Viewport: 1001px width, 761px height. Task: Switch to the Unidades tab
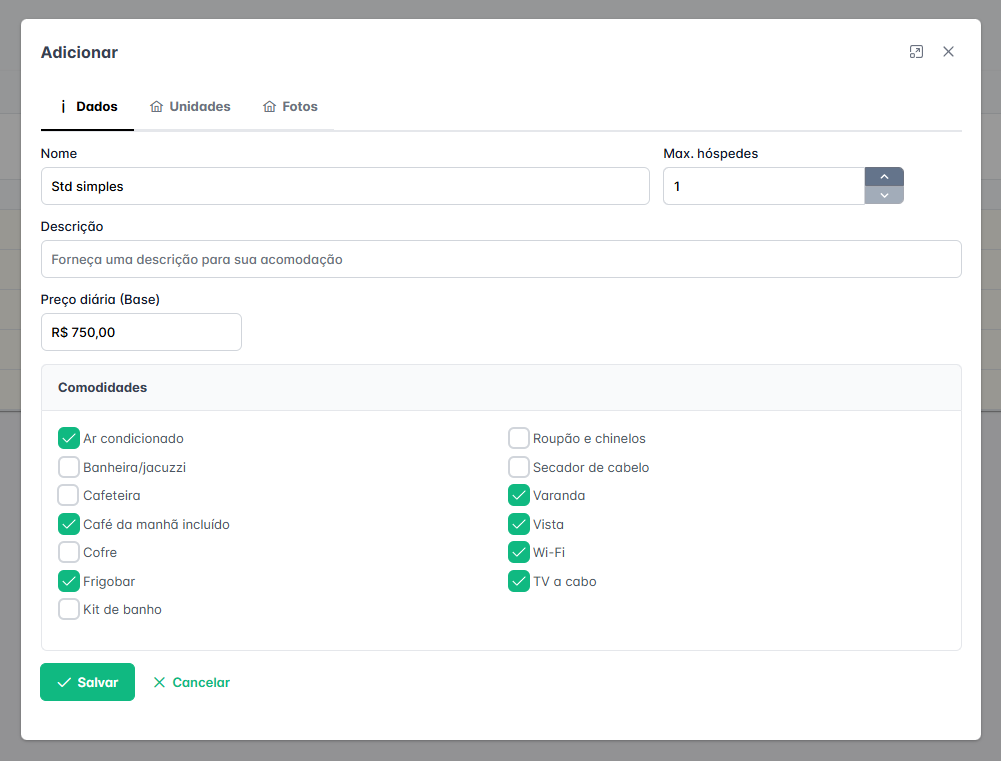tap(190, 107)
